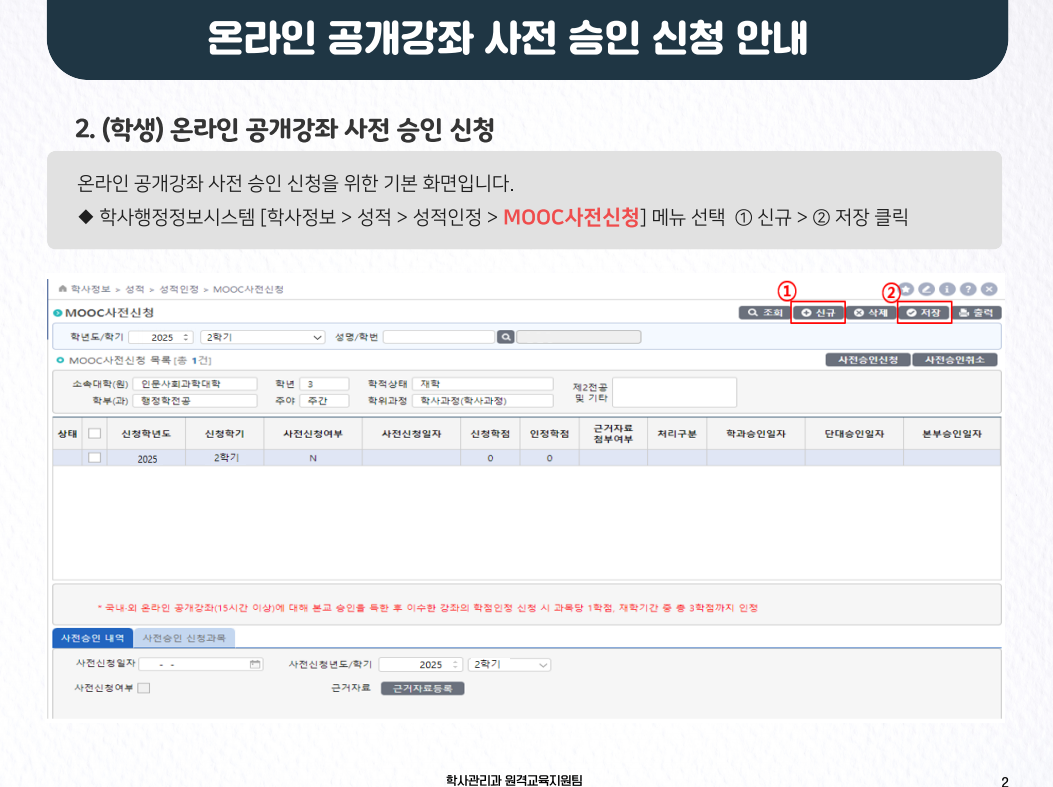Toggle the 사전신청여부 checkbox
1053x787 pixels.
coord(144,688)
